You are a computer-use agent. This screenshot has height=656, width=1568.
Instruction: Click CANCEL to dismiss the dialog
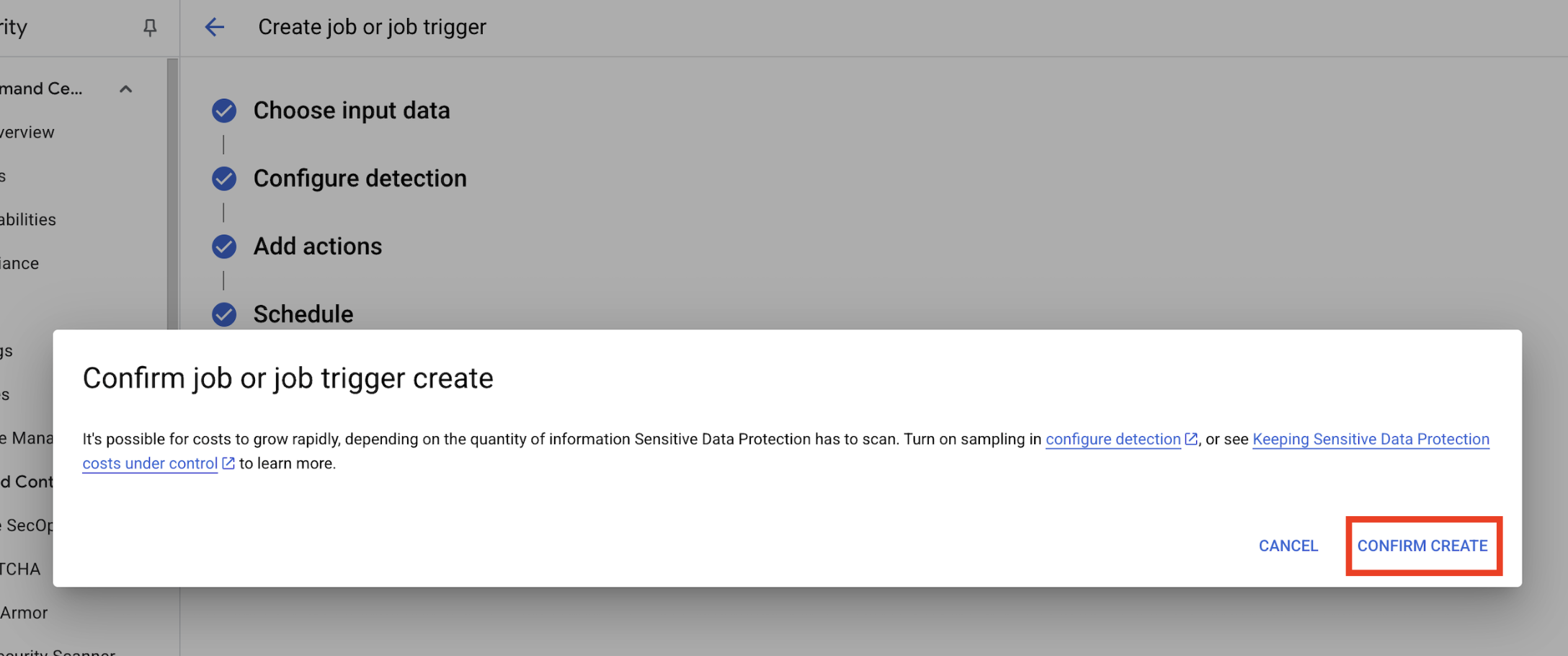tap(1288, 546)
